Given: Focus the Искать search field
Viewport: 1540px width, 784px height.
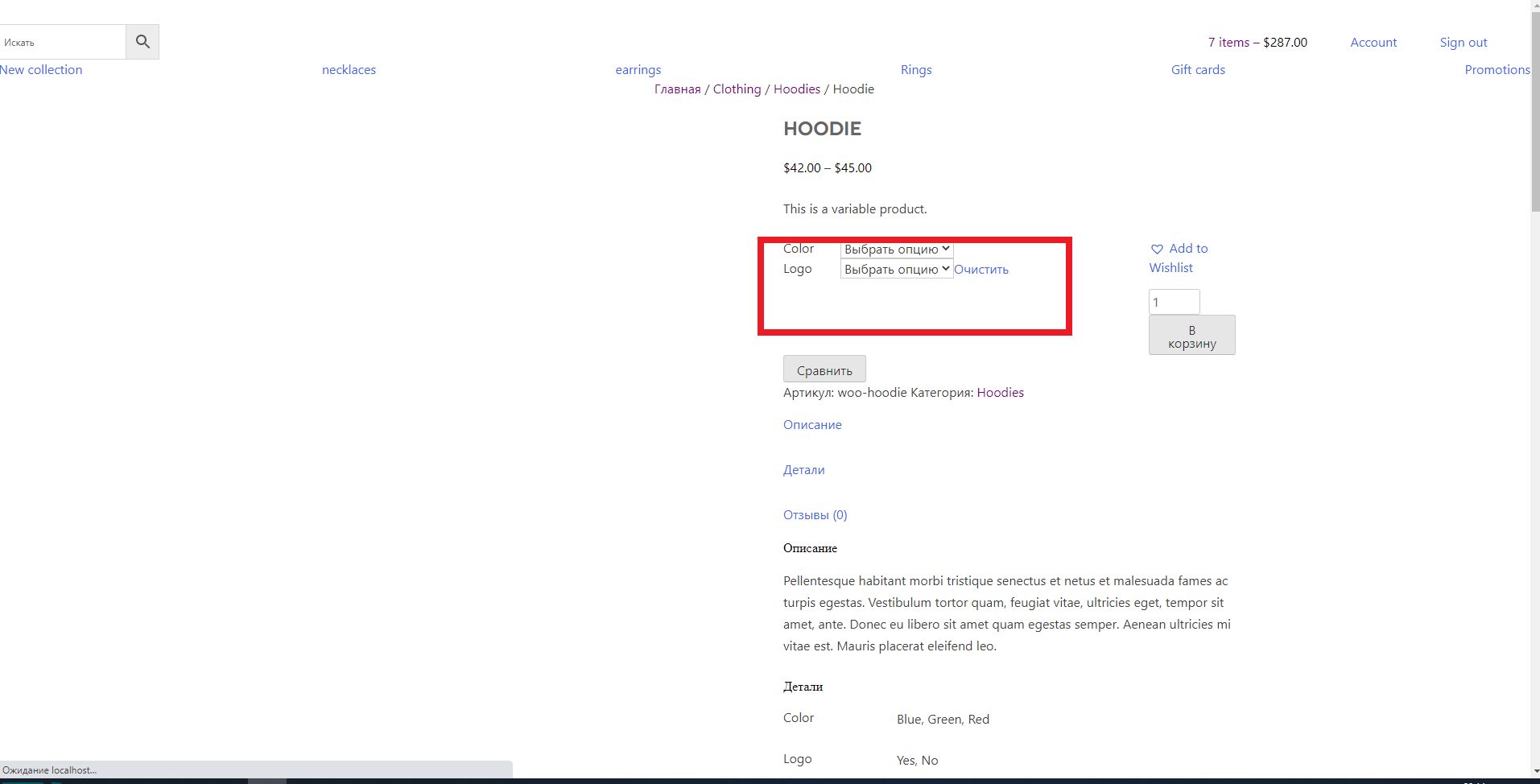Looking at the screenshot, I should click(63, 42).
